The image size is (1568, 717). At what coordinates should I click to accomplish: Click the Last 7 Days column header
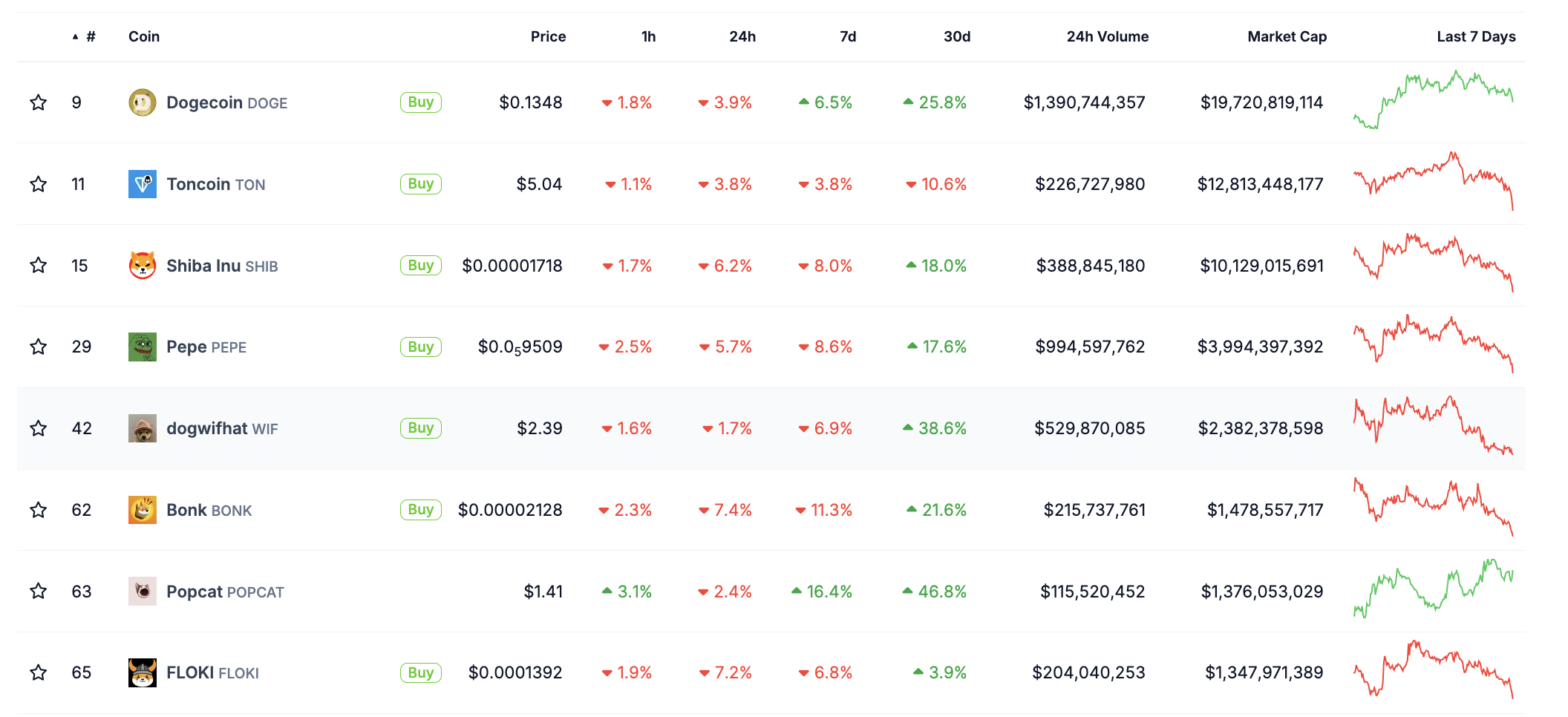[x=1476, y=36]
